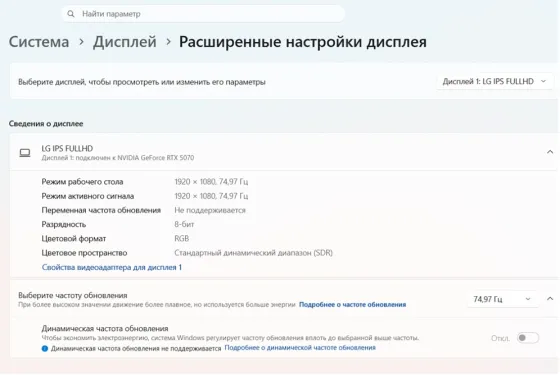This screenshot has width=560, height=376.
Task: Click the Цветовой формат label
Action: pyautogui.click(x=74, y=239)
